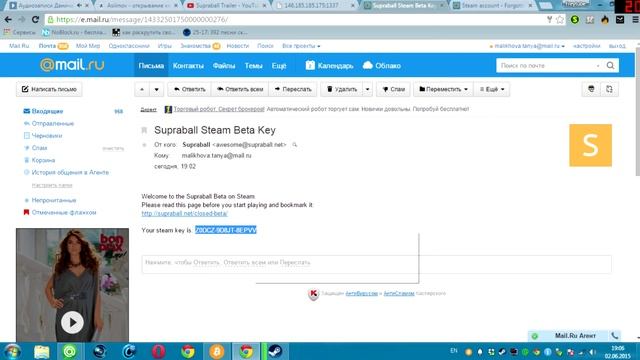The width and height of the screenshot is (640, 360).
Task: Expand mail search options arrow
Action: pyautogui.click(x=598, y=65)
